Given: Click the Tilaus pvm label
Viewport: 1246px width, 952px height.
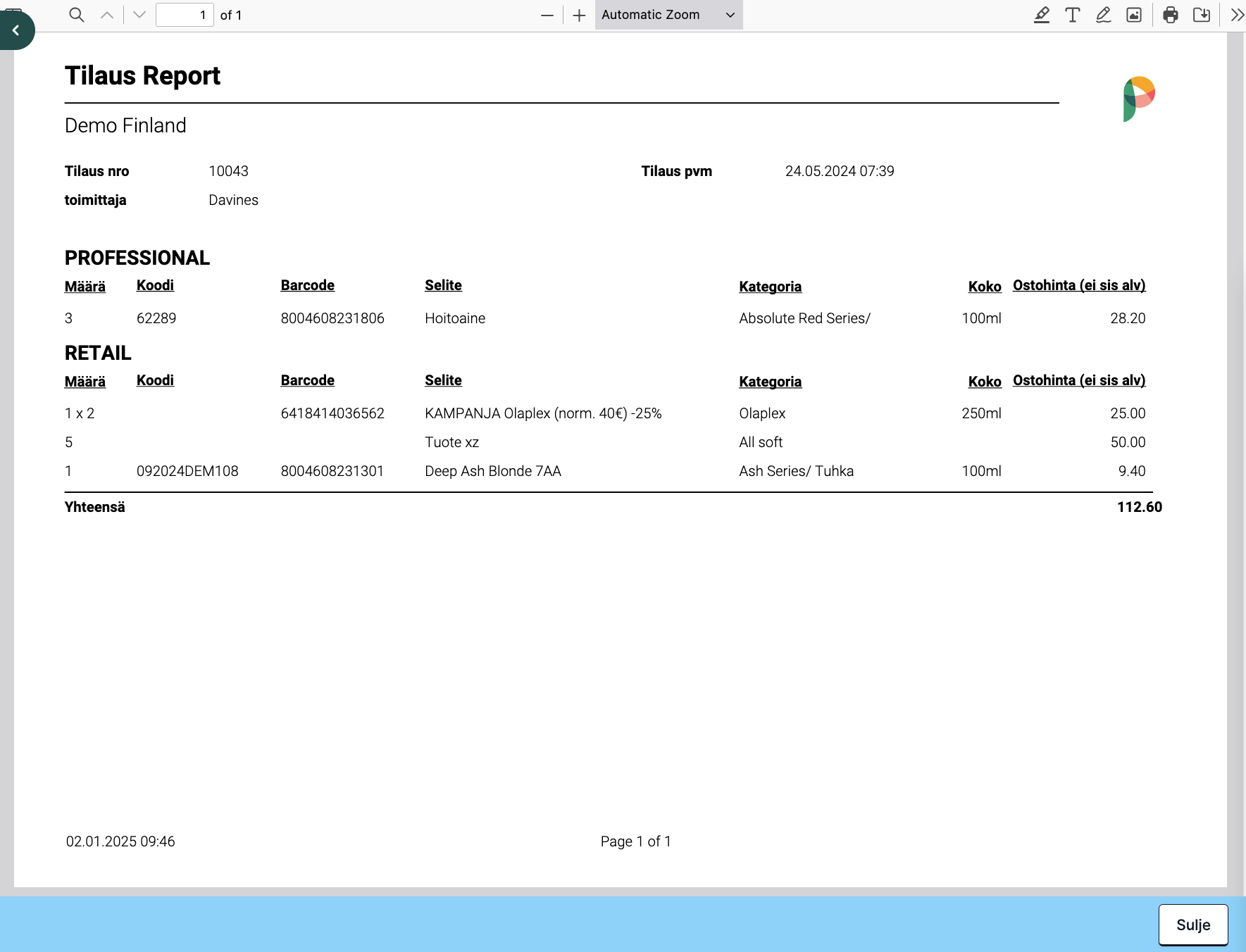Looking at the screenshot, I should [676, 171].
